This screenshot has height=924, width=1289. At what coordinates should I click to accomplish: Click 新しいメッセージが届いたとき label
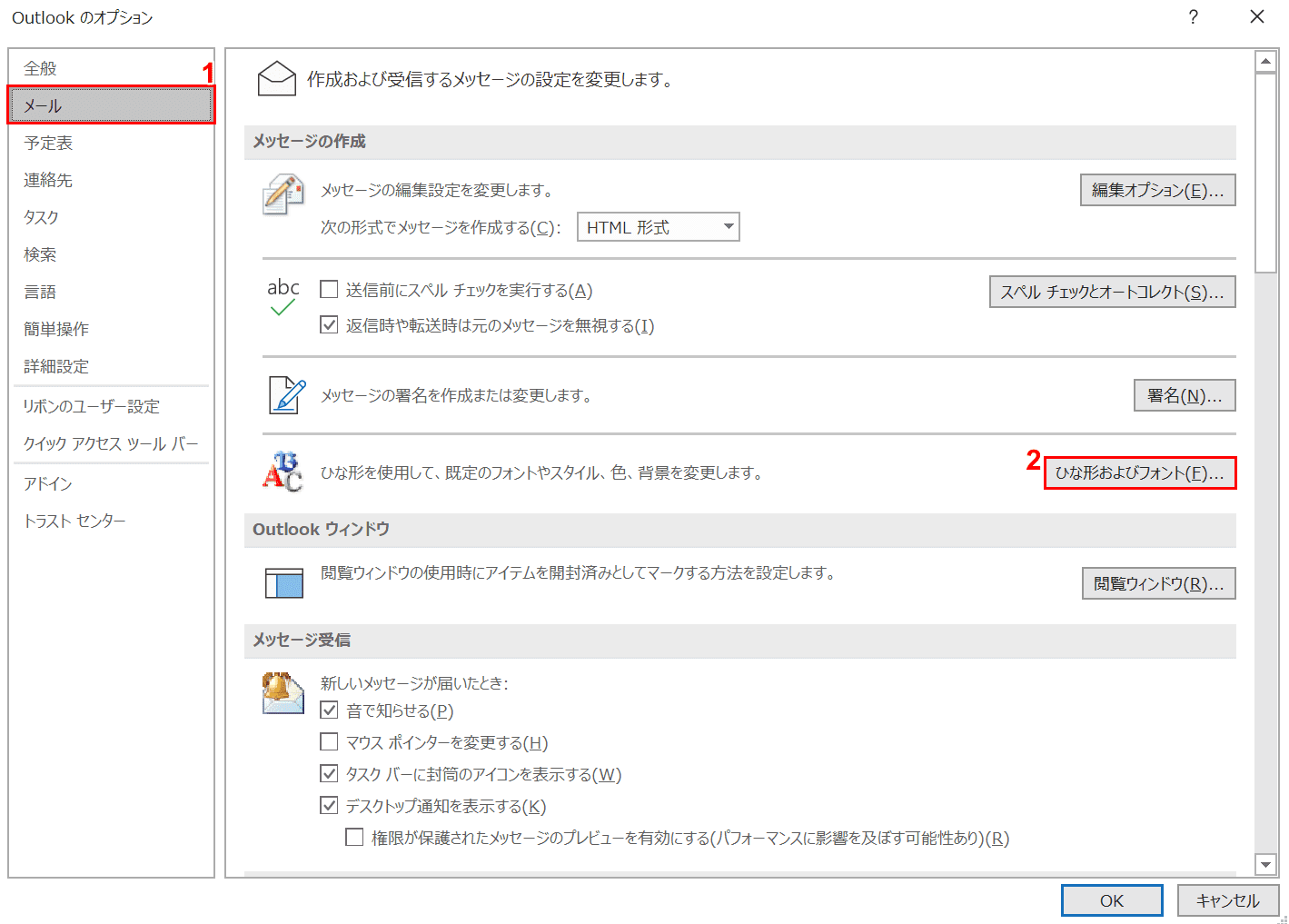[x=414, y=683]
